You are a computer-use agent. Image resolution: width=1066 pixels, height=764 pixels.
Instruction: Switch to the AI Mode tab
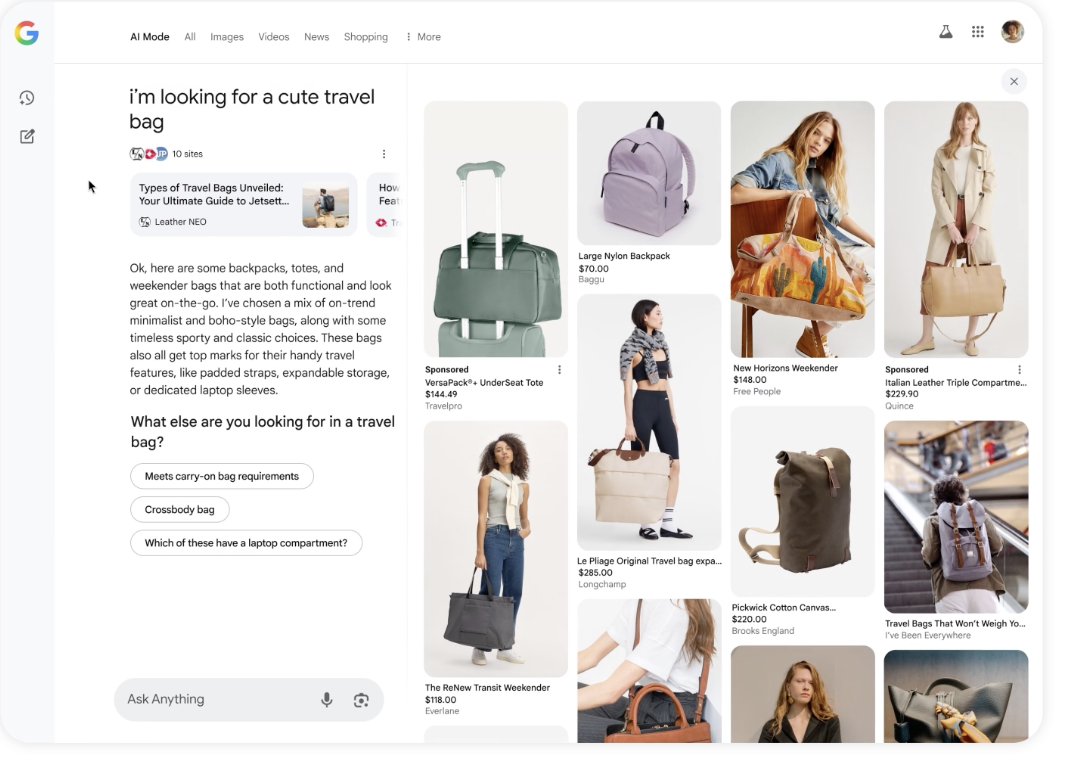click(x=150, y=37)
